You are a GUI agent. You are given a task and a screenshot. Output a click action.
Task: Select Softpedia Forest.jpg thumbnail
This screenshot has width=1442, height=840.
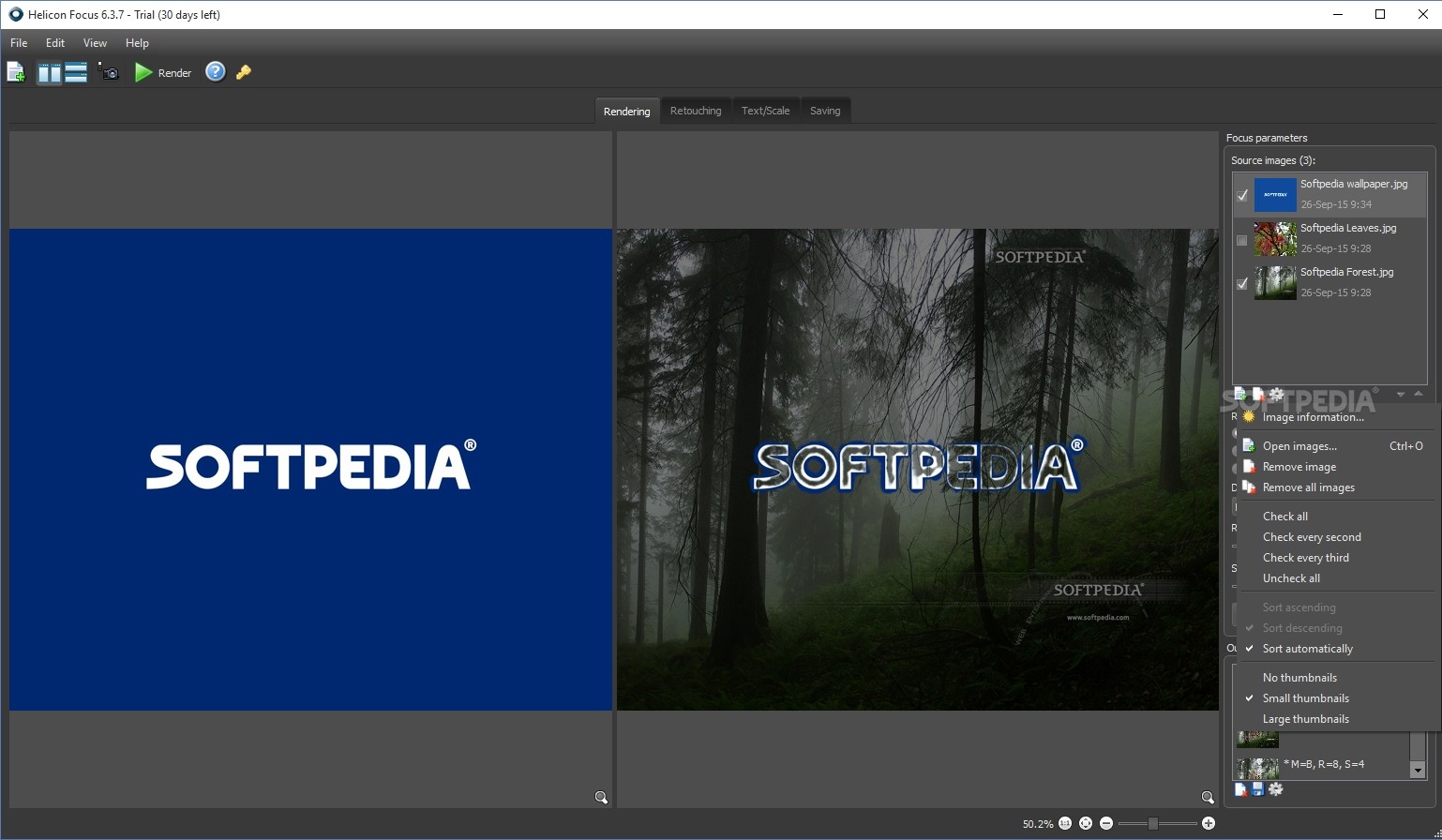tap(1275, 283)
